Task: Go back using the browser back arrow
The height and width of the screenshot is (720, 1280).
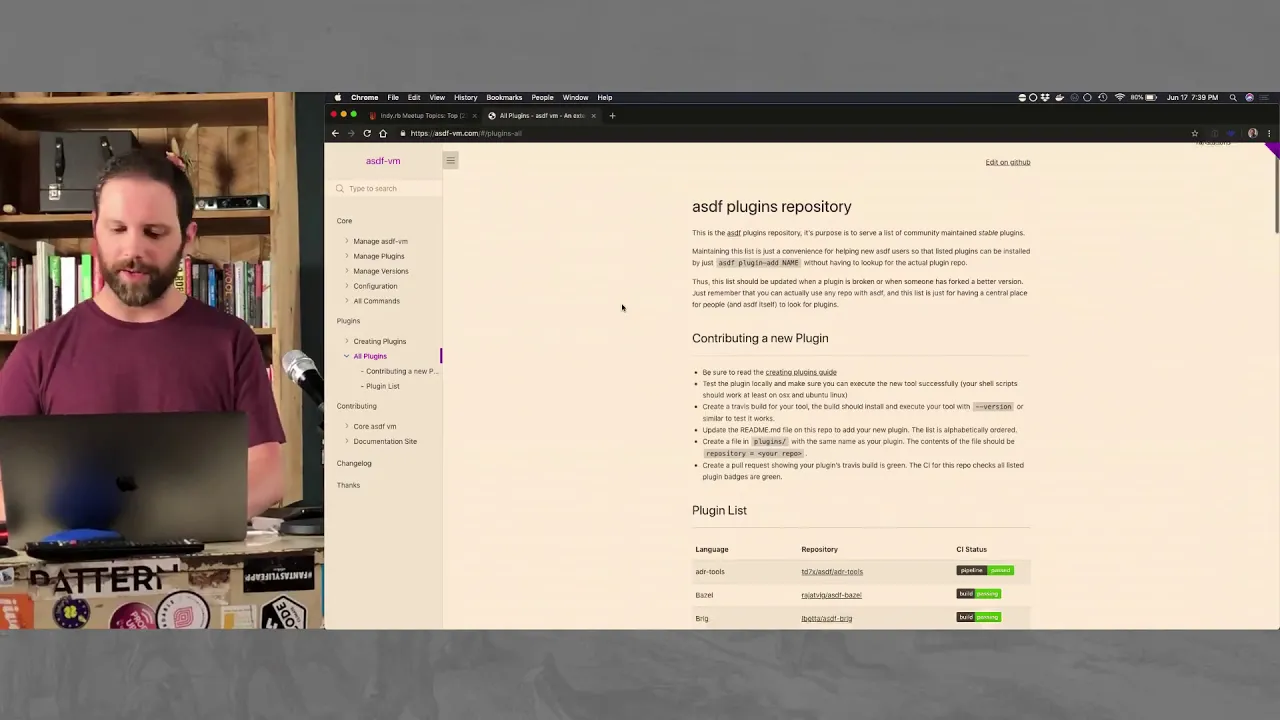Action: 335,133
